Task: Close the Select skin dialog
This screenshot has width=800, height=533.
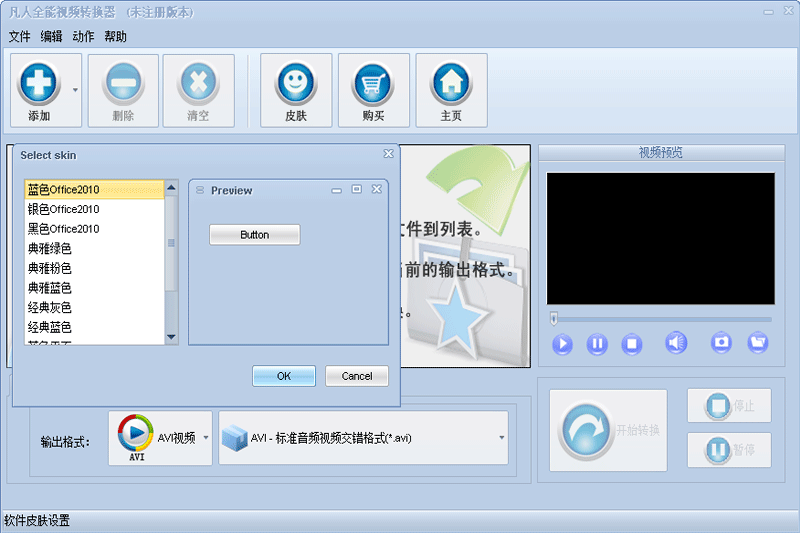Action: [388, 154]
